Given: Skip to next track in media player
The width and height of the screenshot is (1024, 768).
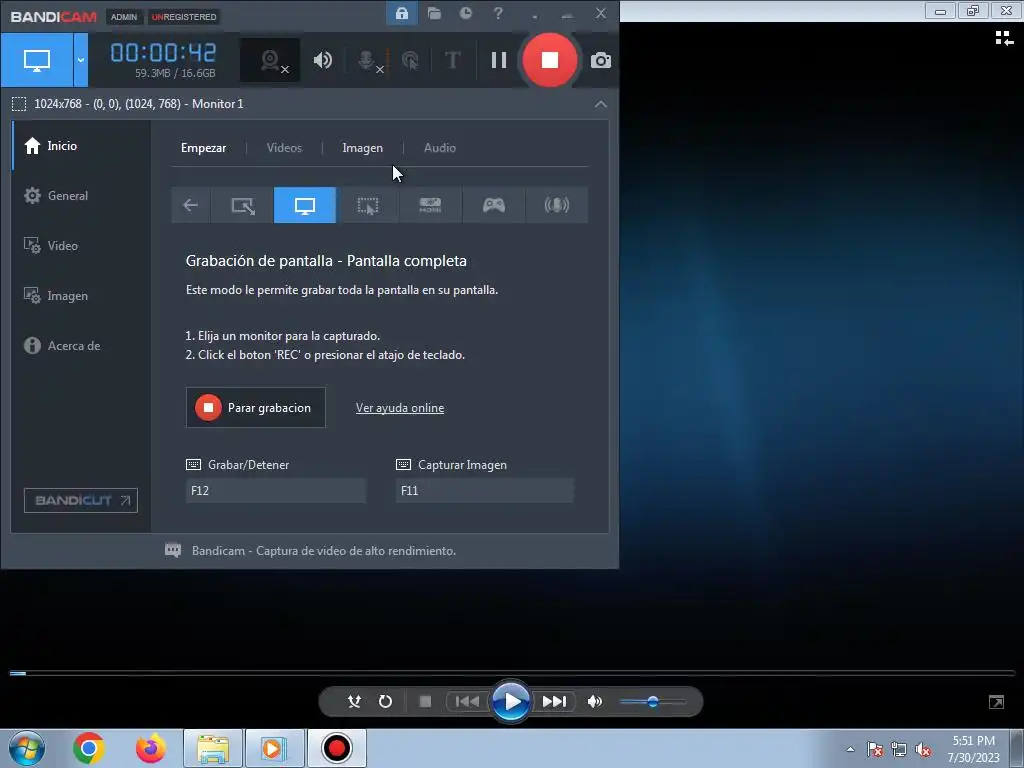Looking at the screenshot, I should click(x=554, y=701).
